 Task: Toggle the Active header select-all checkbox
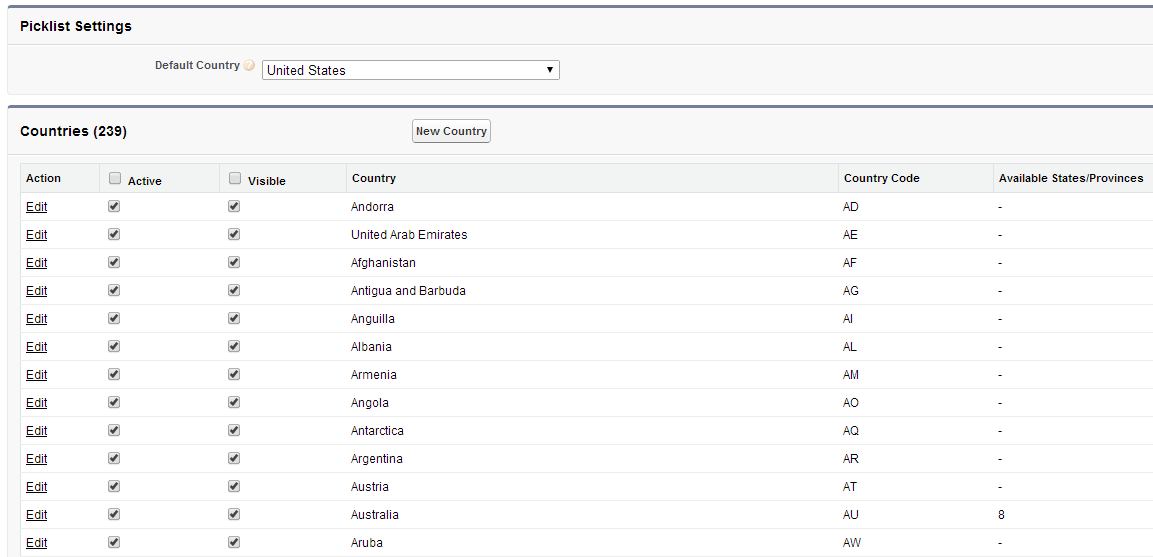(x=115, y=179)
